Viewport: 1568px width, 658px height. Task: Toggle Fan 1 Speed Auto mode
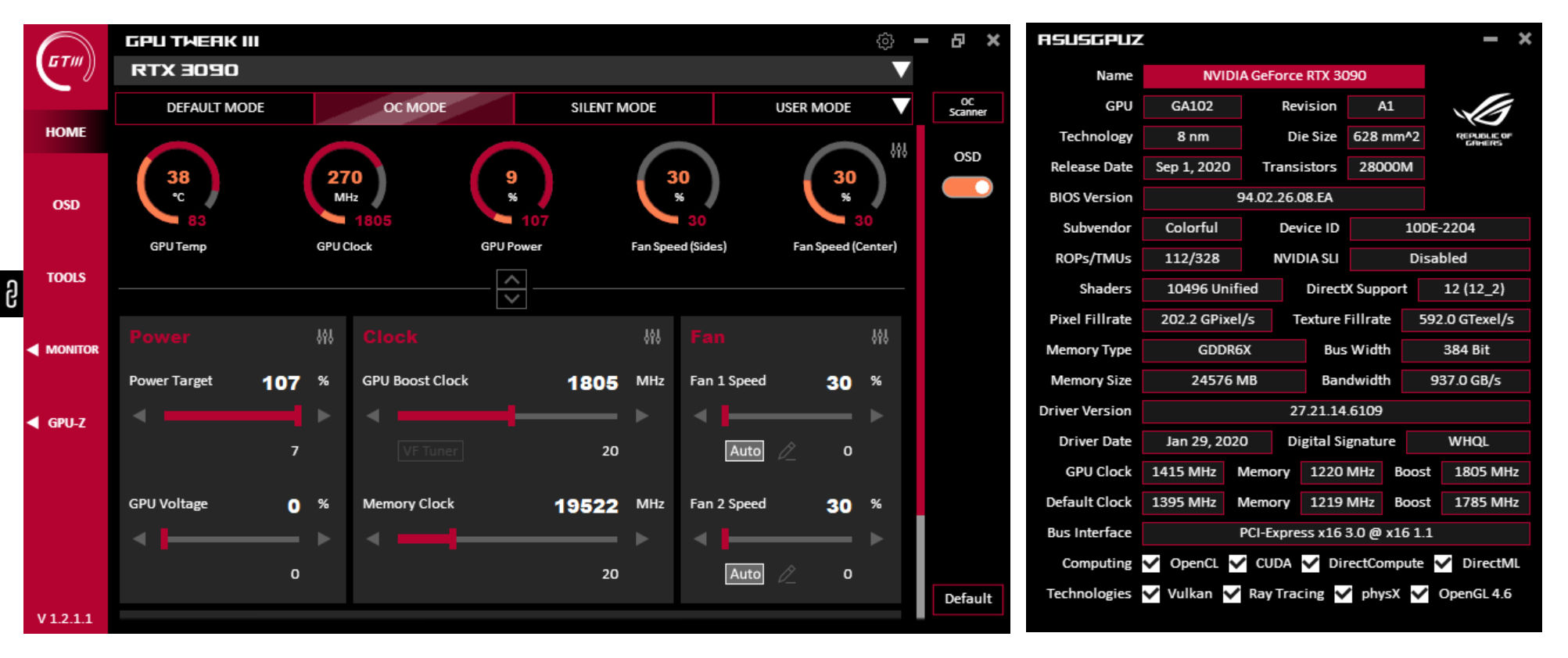(745, 451)
